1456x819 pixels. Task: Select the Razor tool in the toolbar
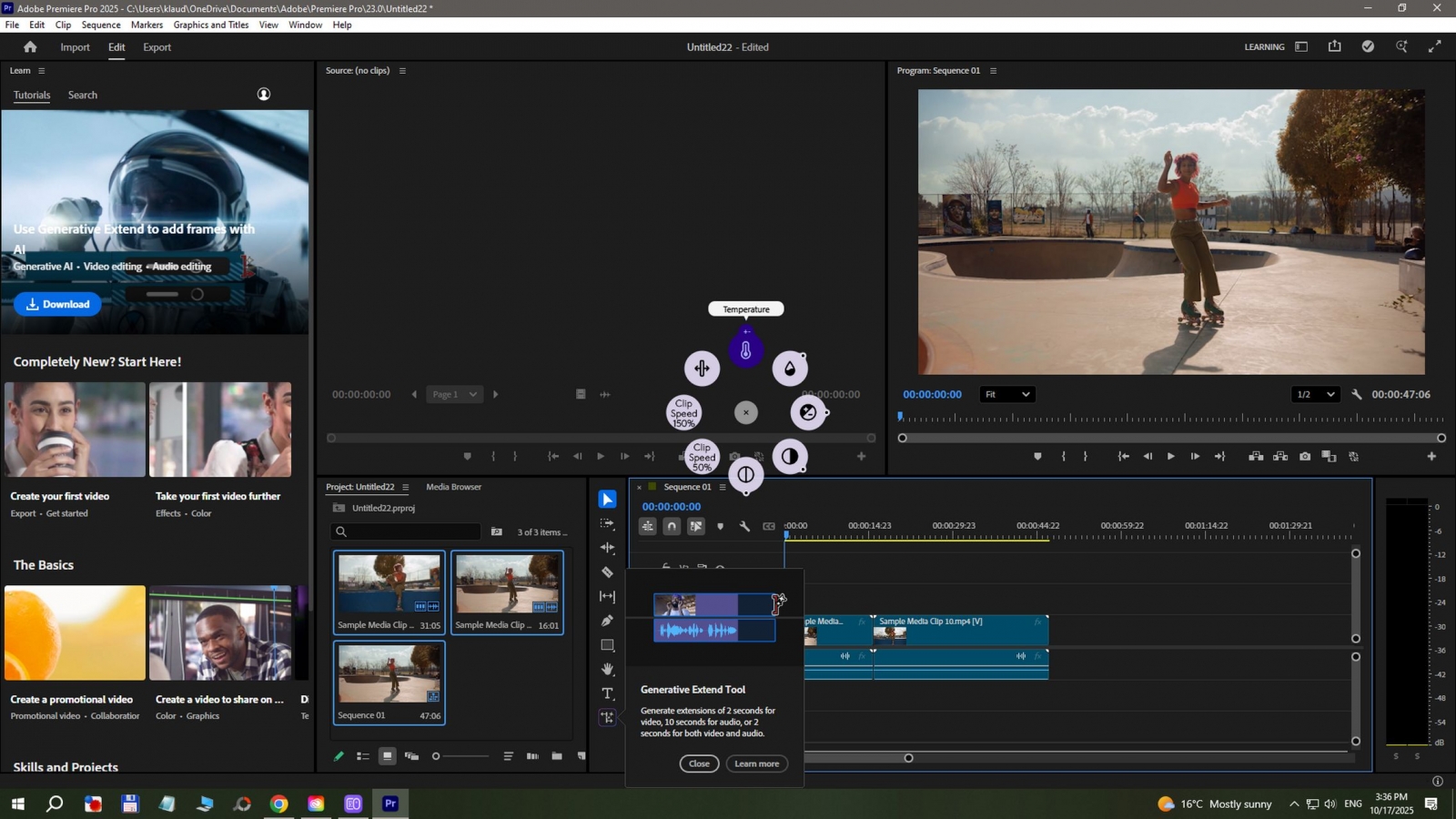pyautogui.click(x=607, y=572)
